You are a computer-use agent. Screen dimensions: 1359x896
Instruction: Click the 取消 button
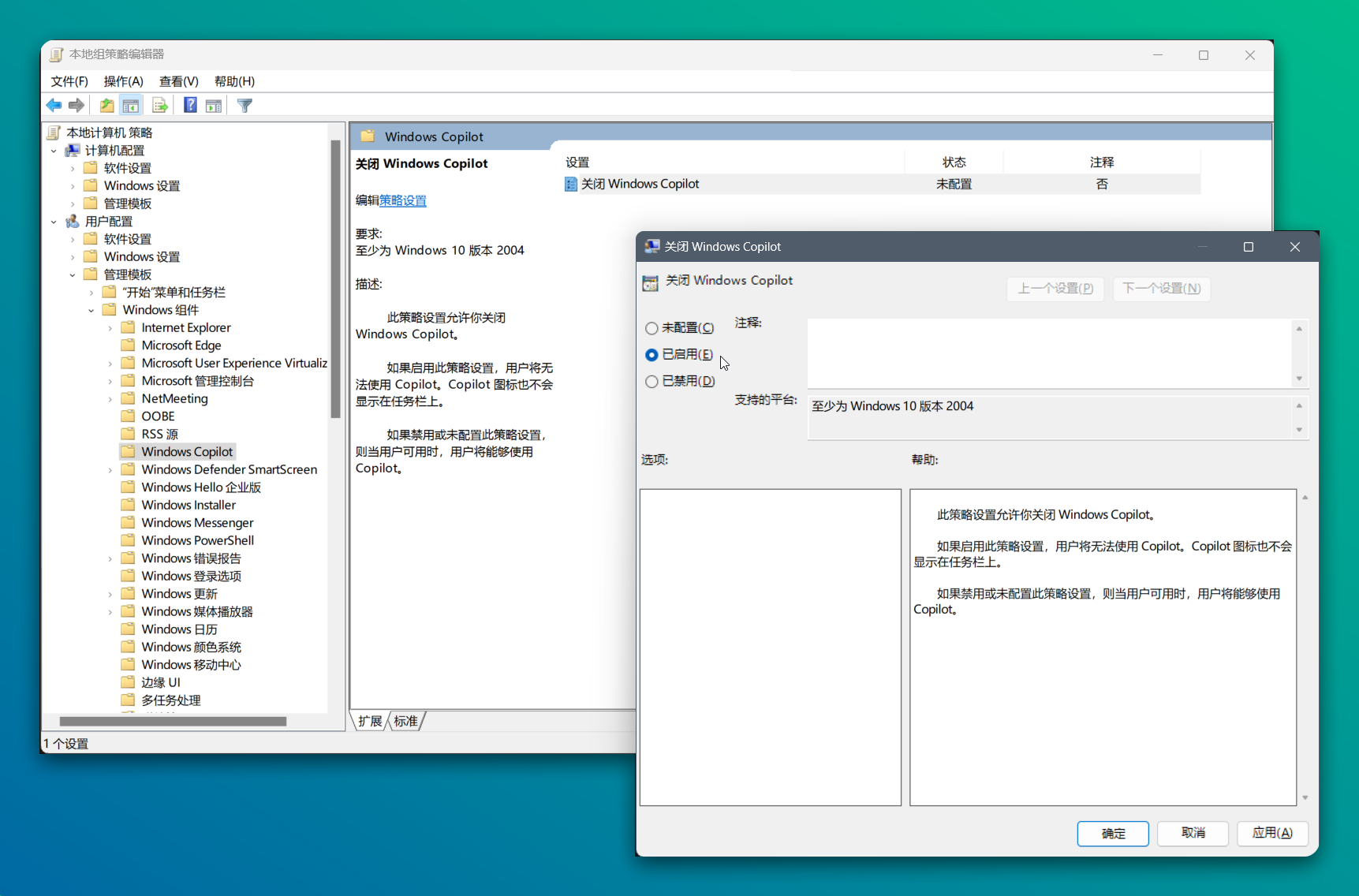click(x=1193, y=833)
